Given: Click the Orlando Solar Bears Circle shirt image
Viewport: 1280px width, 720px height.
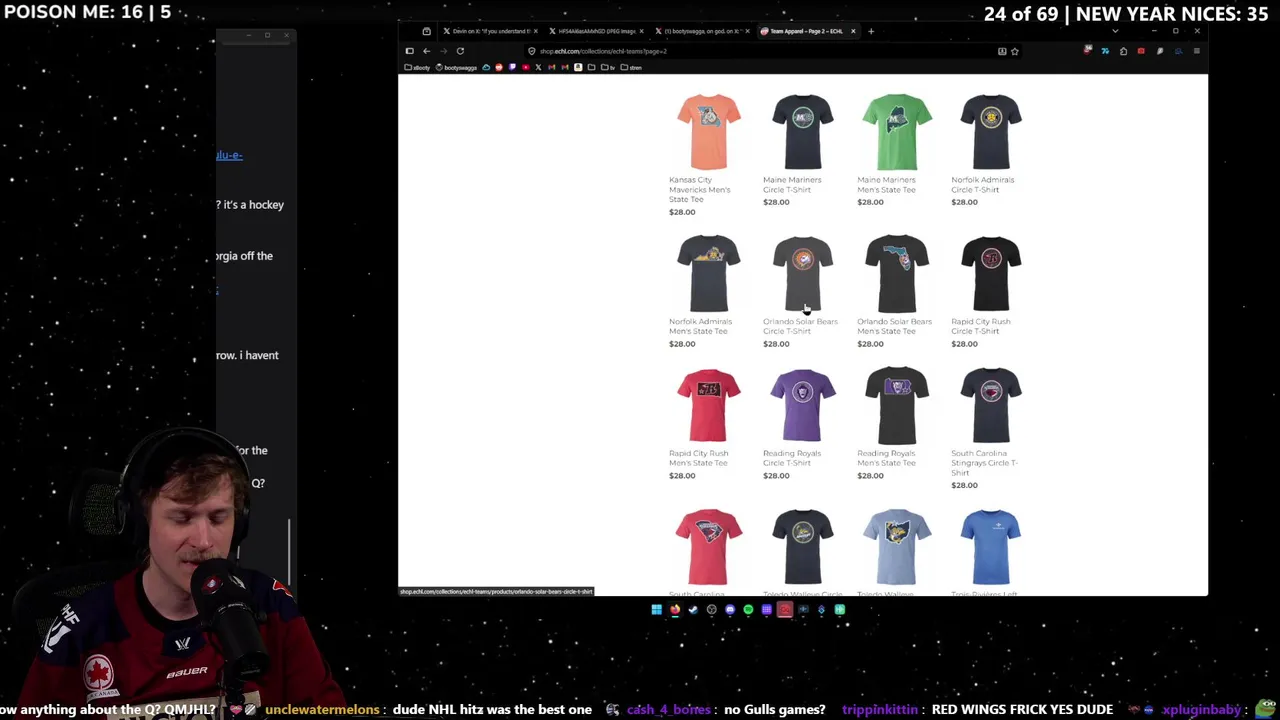Looking at the screenshot, I should point(803,273).
